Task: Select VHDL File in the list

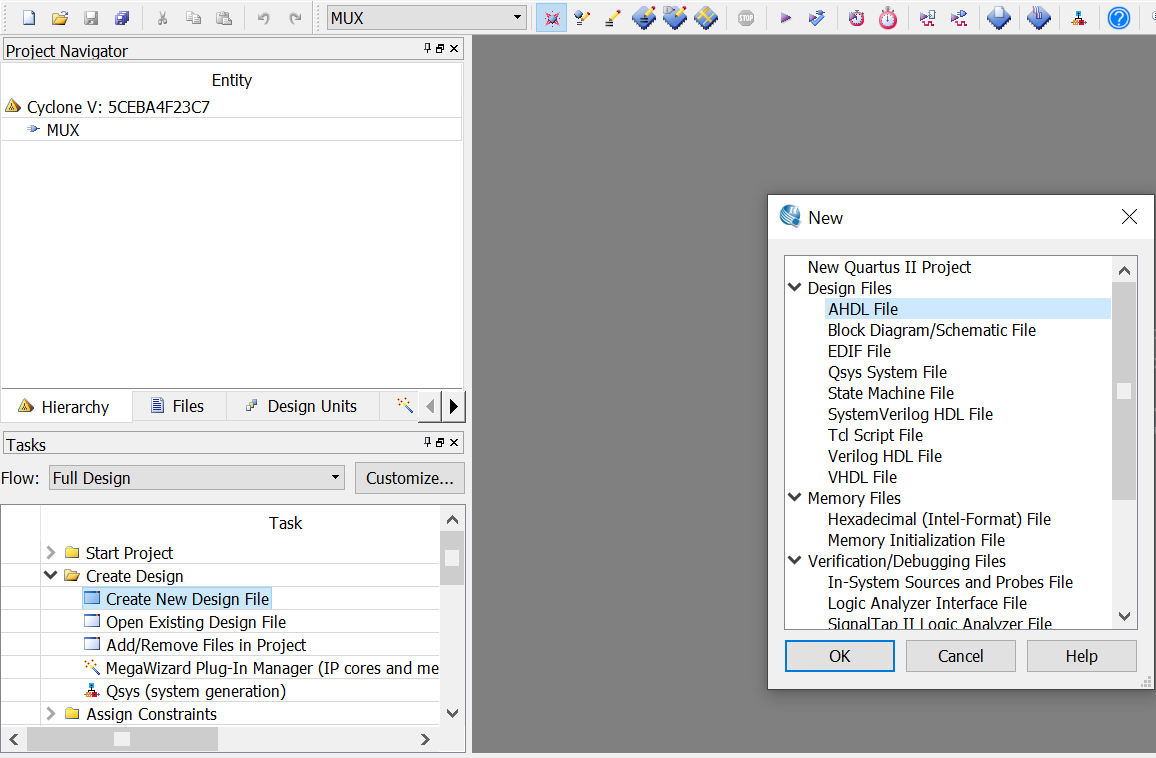Action: click(862, 477)
